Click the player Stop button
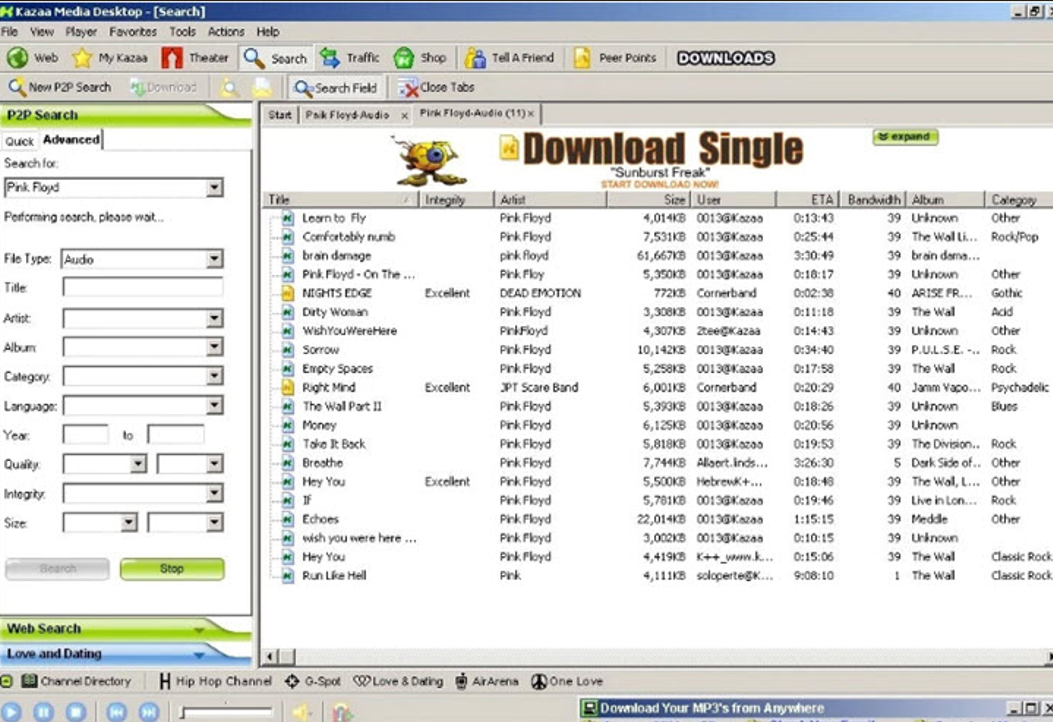The width and height of the screenshot is (1053, 722). (75, 711)
